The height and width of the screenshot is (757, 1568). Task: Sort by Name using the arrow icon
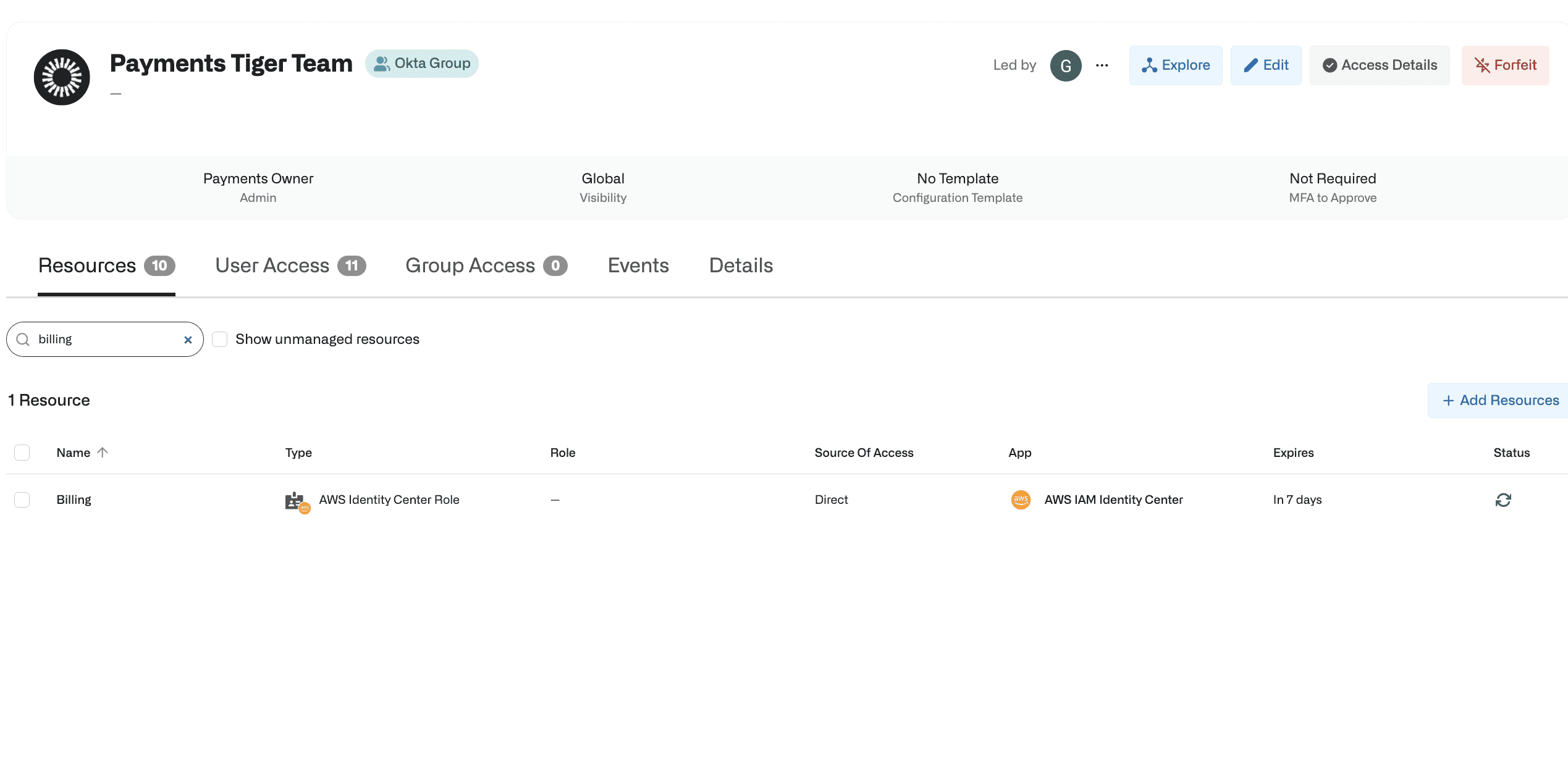point(103,453)
